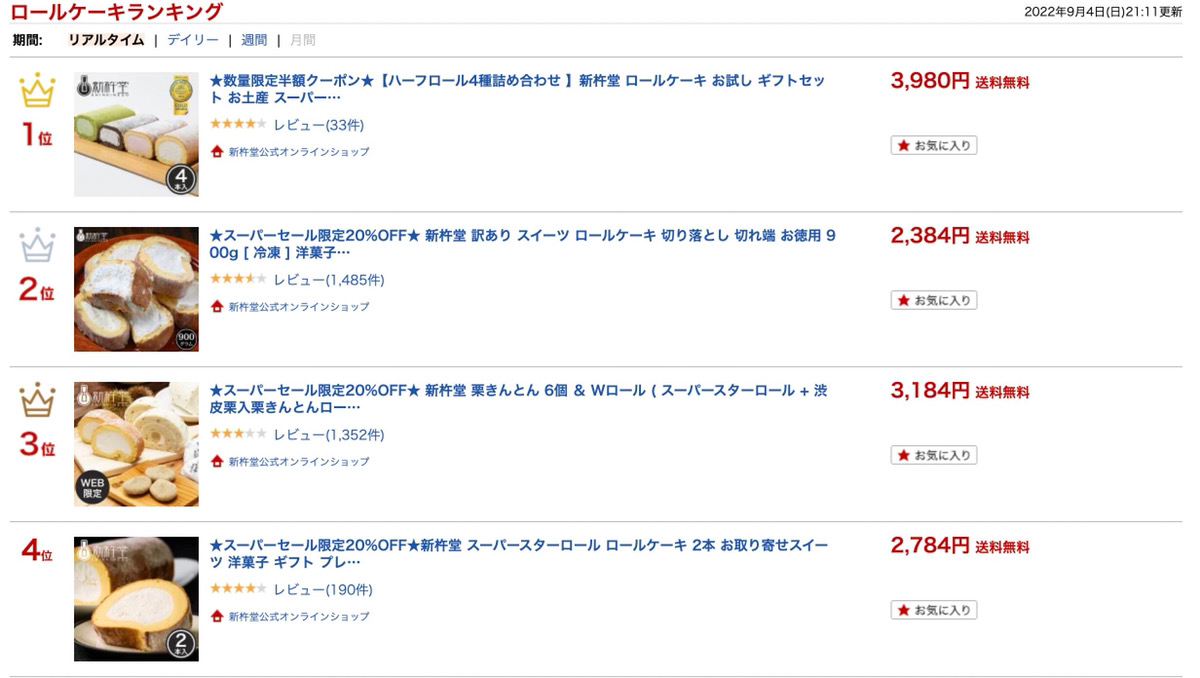Add the rank 1 roll cake to お気に入り
This screenshot has height=678, width=1200.
934,145
